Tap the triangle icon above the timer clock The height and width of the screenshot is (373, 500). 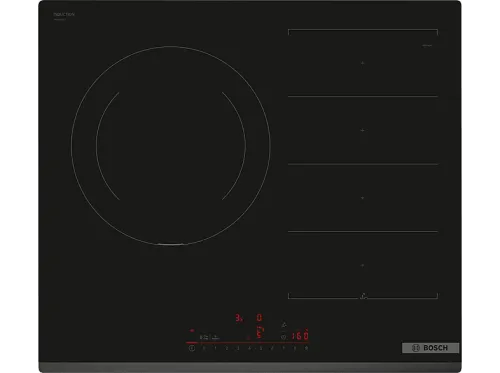[x=284, y=325]
